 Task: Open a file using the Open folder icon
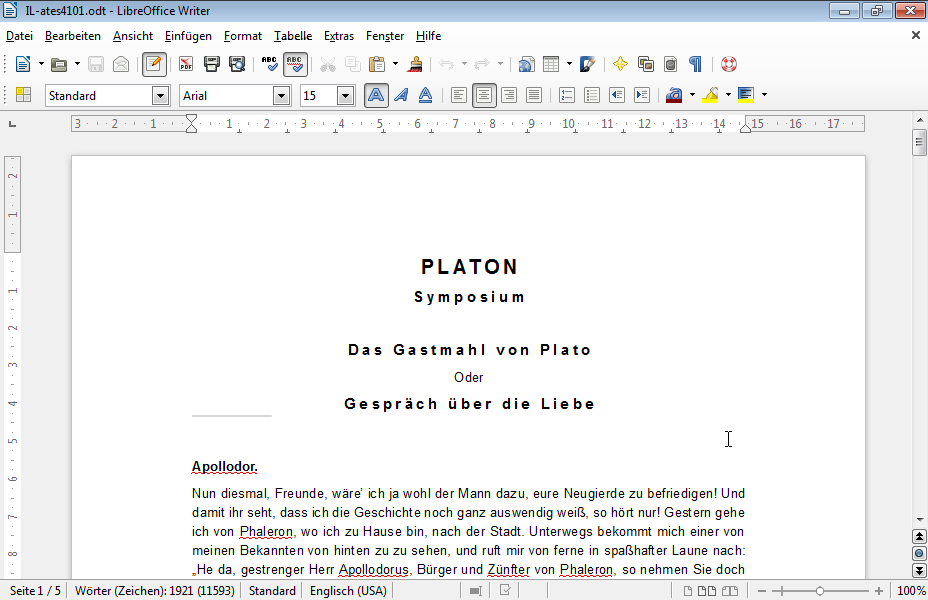(x=59, y=64)
